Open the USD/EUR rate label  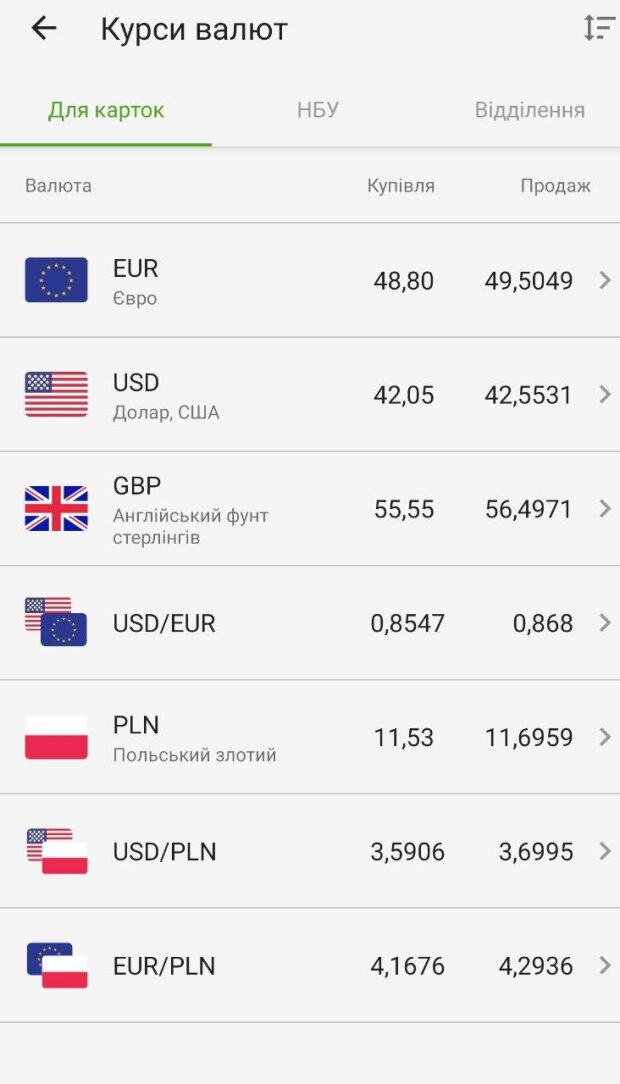[164, 623]
